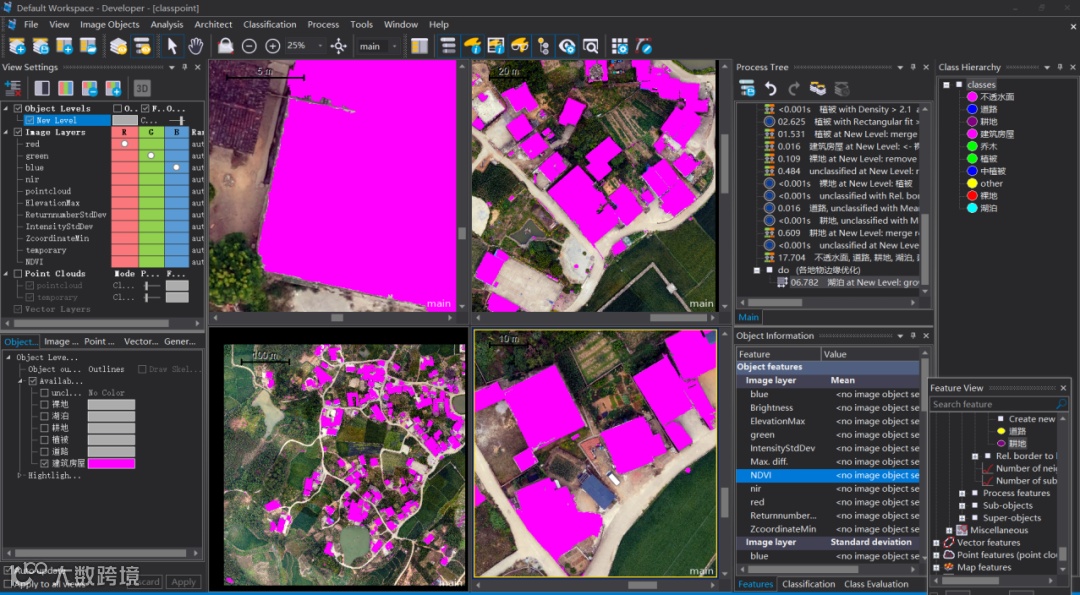The image size is (1080, 595).
Task: Open the 25% zoom level dropdown
Action: (x=320, y=46)
